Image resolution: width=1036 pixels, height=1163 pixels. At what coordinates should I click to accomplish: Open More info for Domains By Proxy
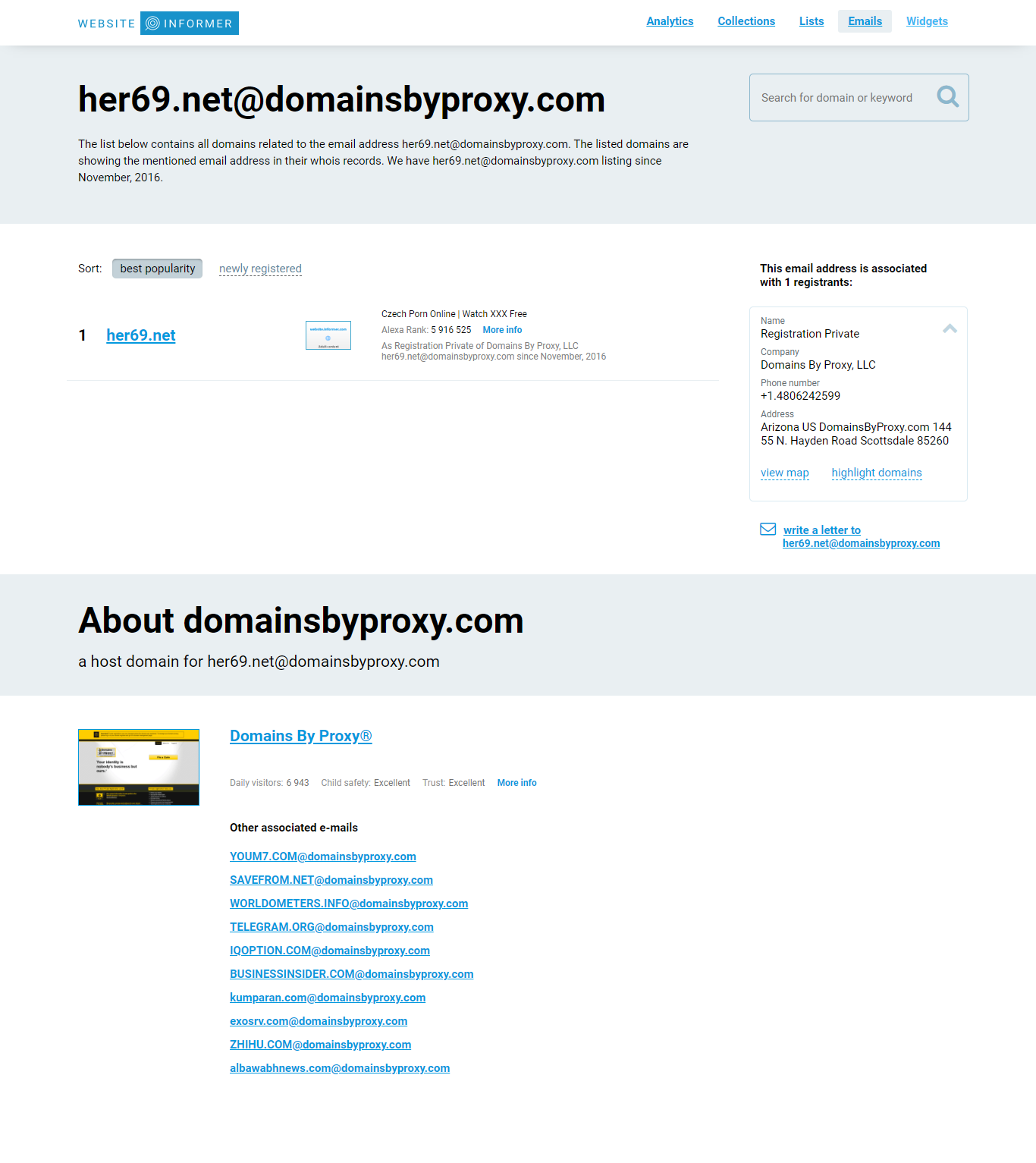coord(516,783)
